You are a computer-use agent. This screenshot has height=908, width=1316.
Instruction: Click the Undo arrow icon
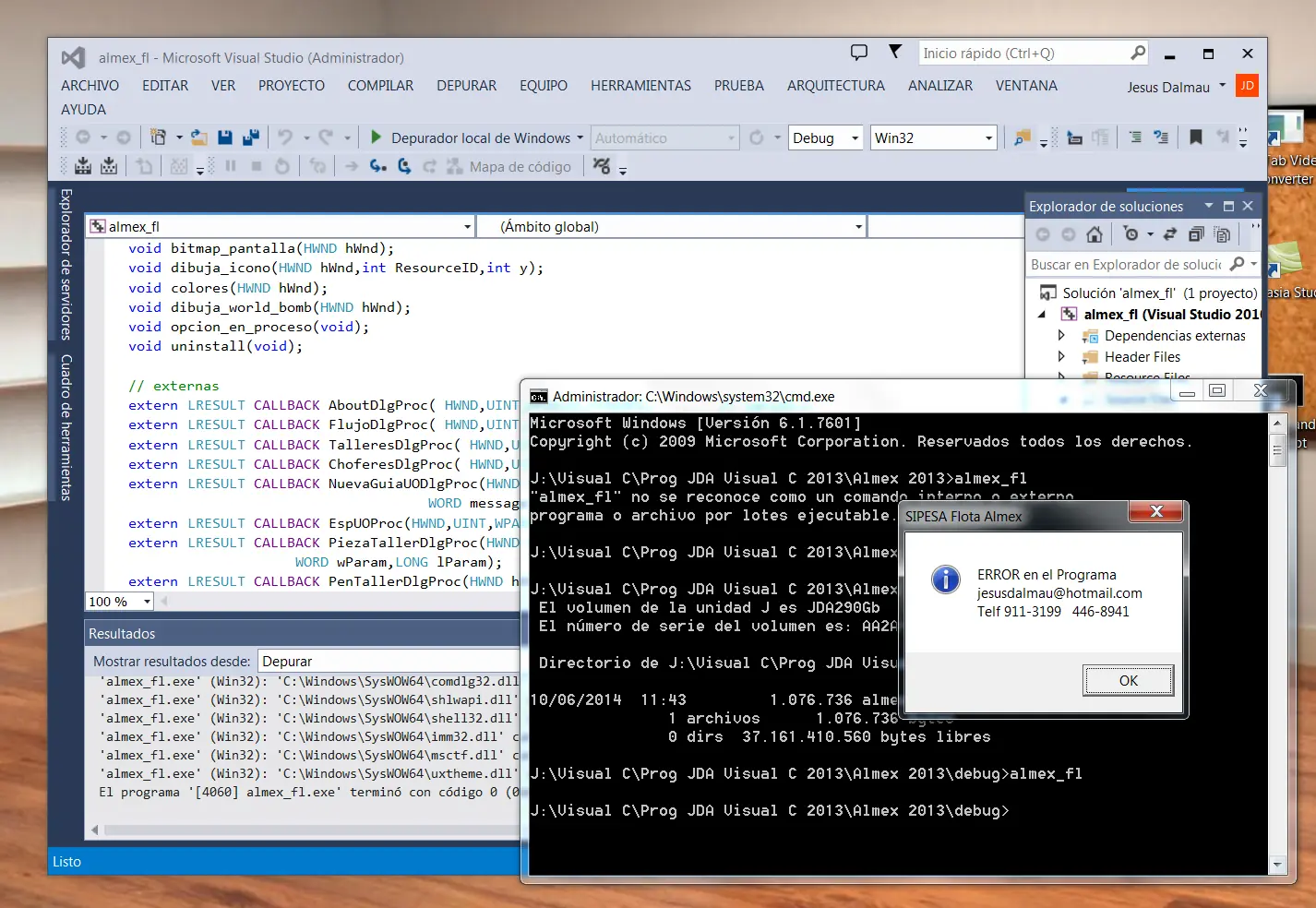(x=285, y=137)
